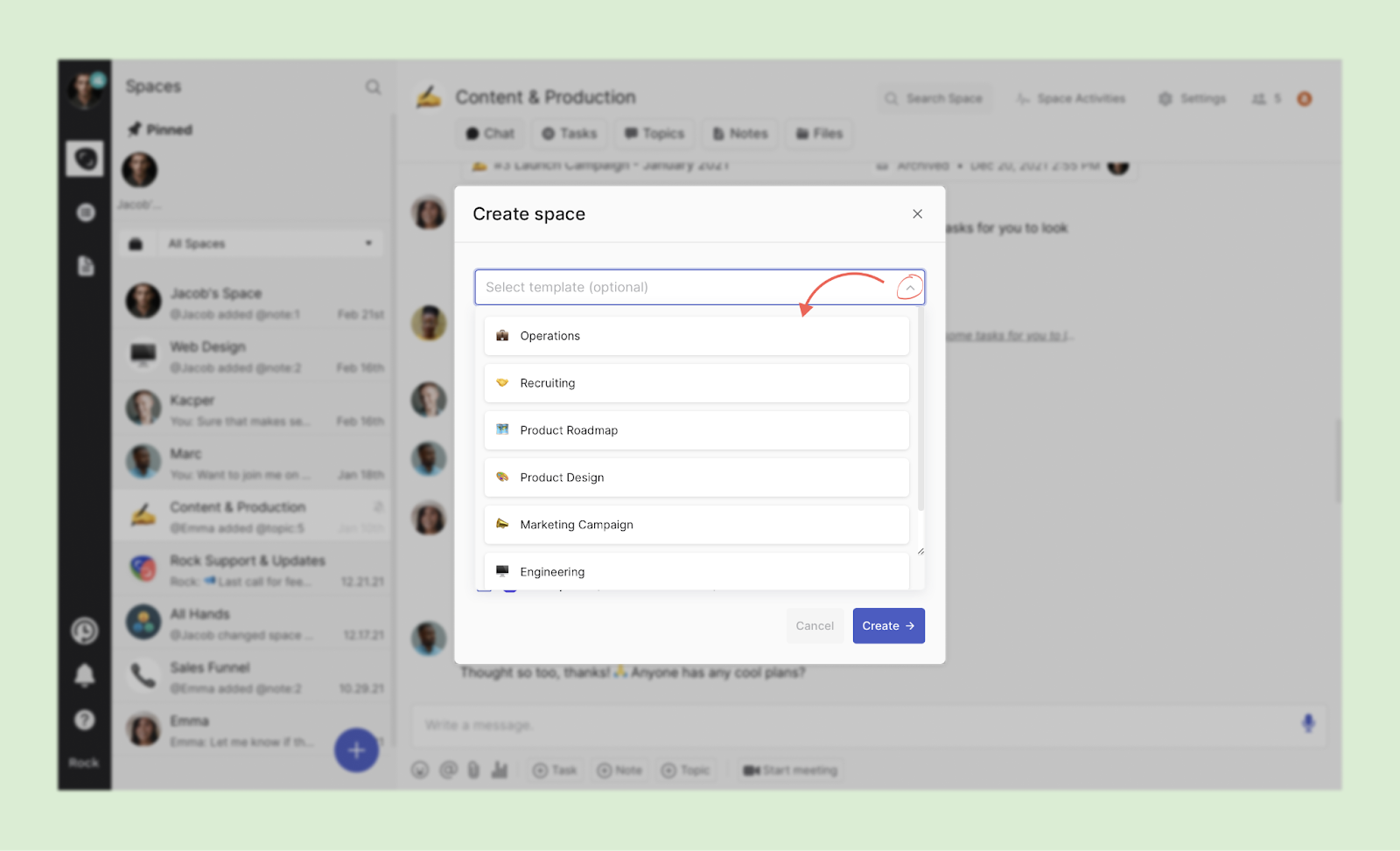Click the notification bell icon

pyautogui.click(x=85, y=675)
